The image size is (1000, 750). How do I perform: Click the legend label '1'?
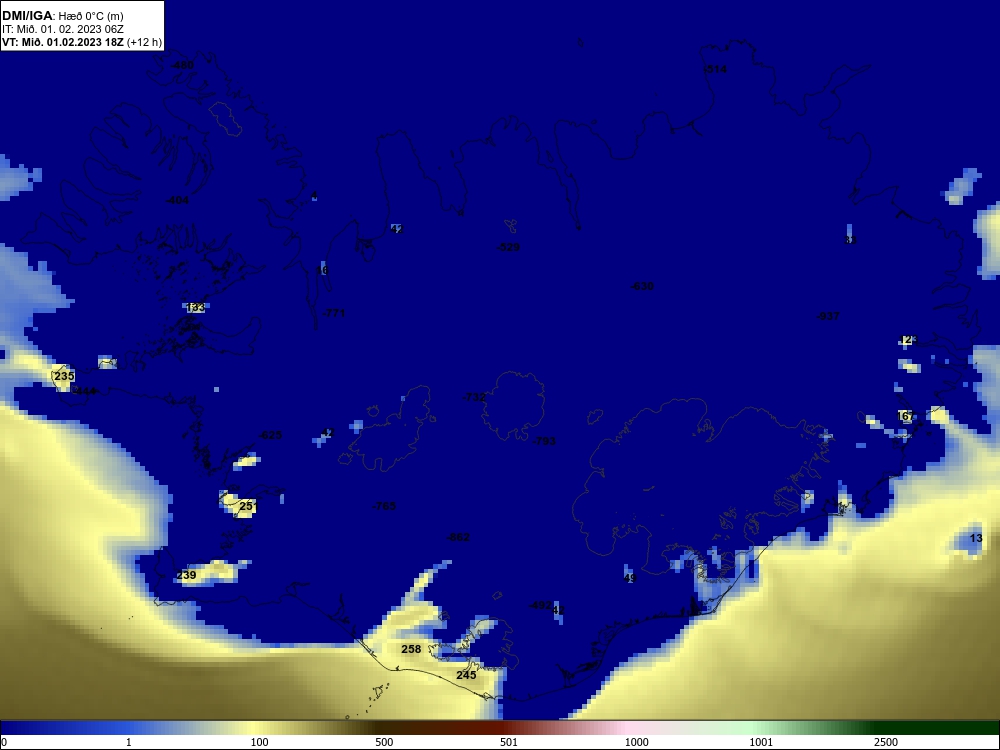tap(129, 742)
